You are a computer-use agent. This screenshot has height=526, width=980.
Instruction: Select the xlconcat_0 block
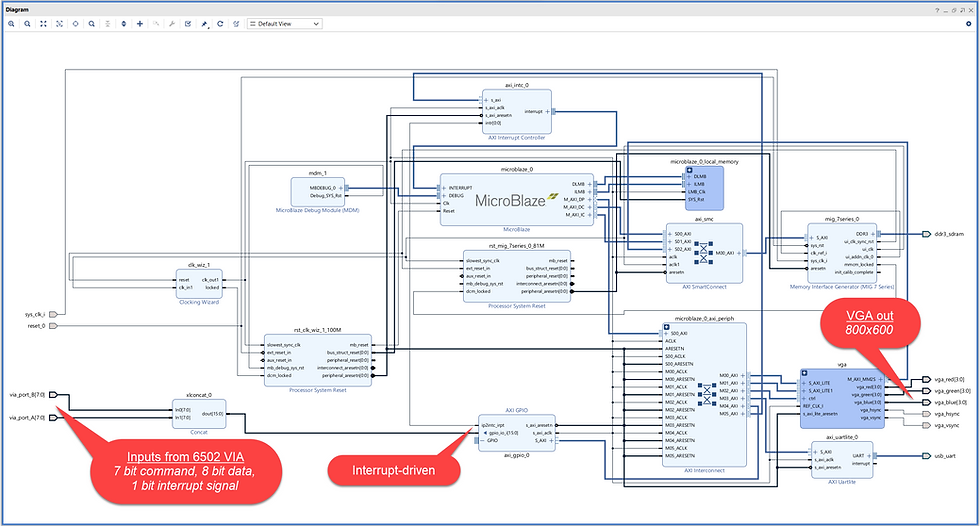199,414
